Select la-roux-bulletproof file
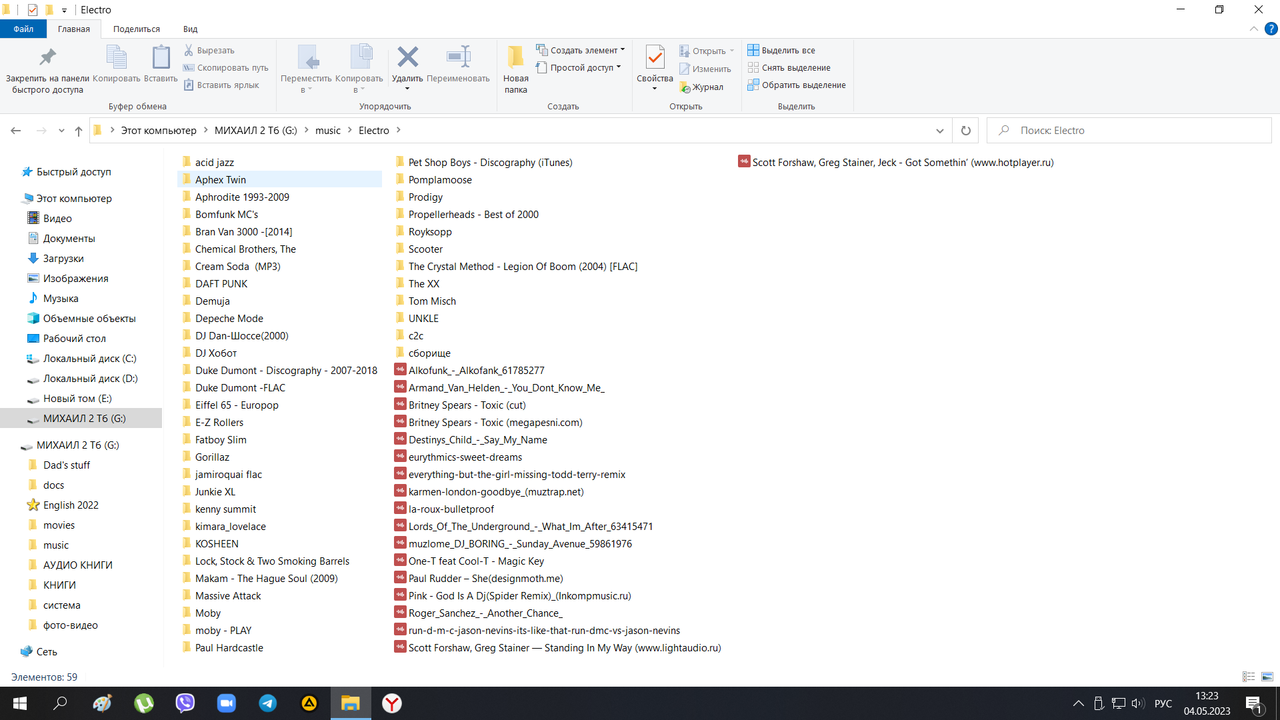Screen dimensions: 1280x720 (451, 509)
